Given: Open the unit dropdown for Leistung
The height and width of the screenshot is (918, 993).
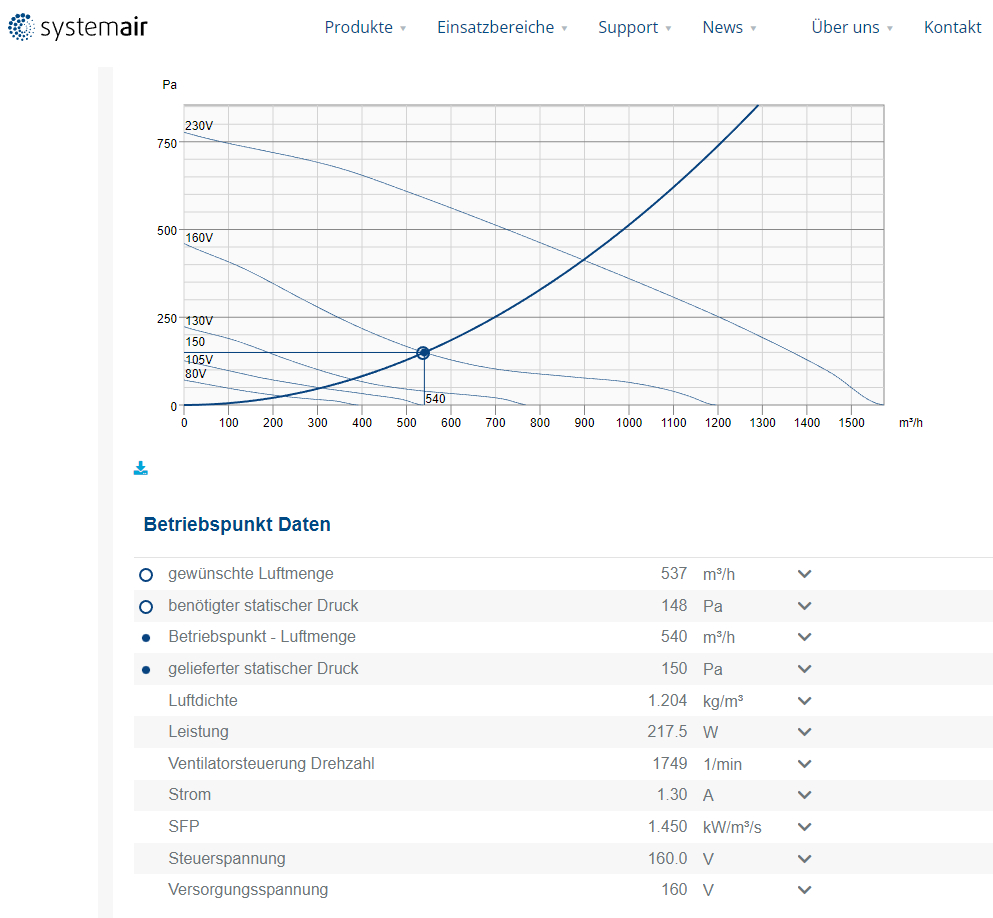Looking at the screenshot, I should coord(804,732).
